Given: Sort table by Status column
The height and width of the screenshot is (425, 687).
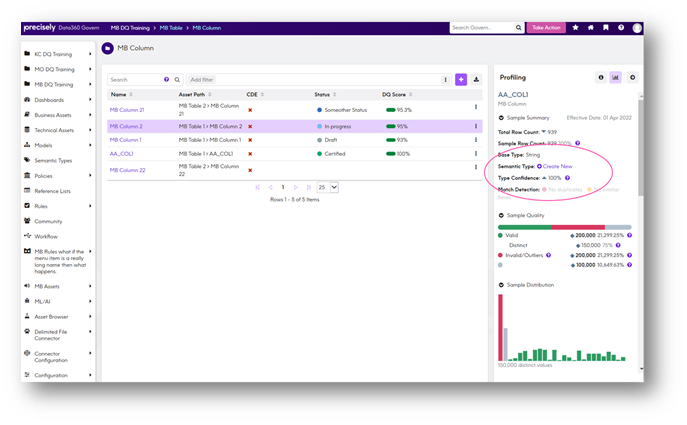Looking at the screenshot, I should coord(325,95).
